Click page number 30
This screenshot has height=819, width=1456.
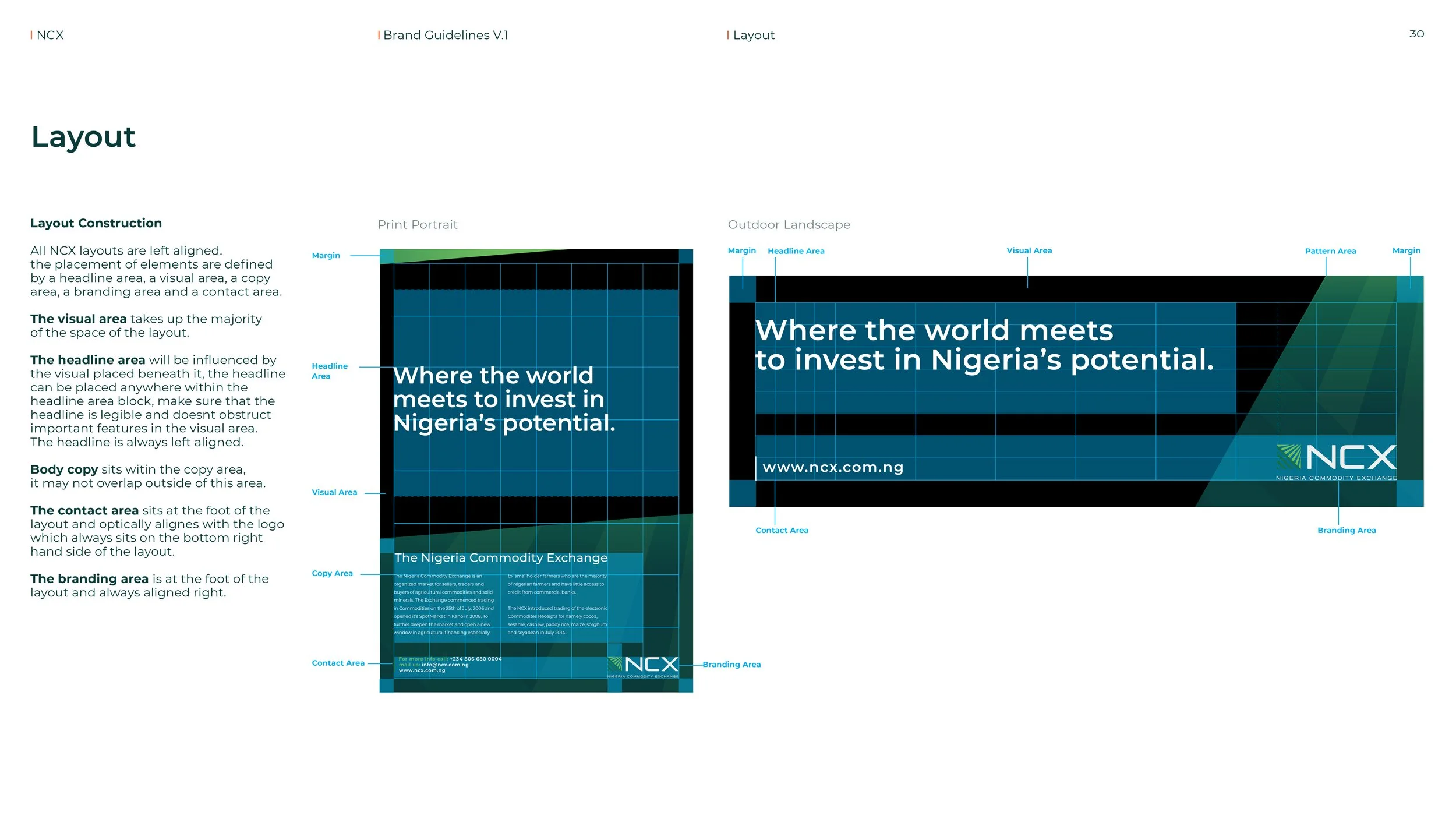1416,34
